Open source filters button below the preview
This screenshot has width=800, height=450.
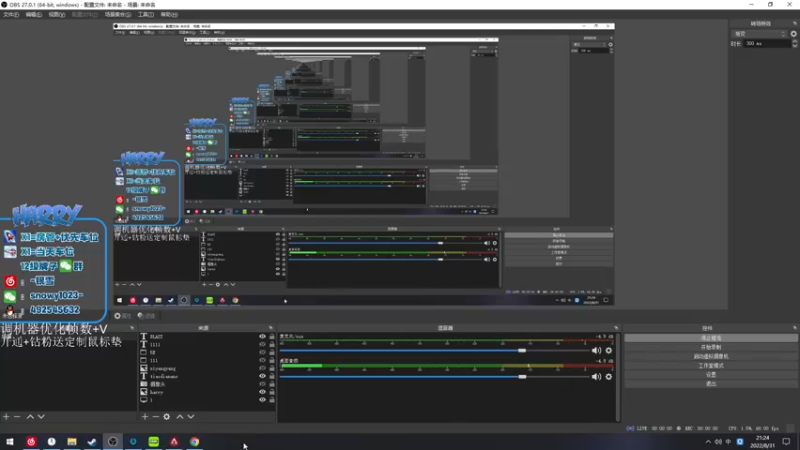click(x=146, y=316)
